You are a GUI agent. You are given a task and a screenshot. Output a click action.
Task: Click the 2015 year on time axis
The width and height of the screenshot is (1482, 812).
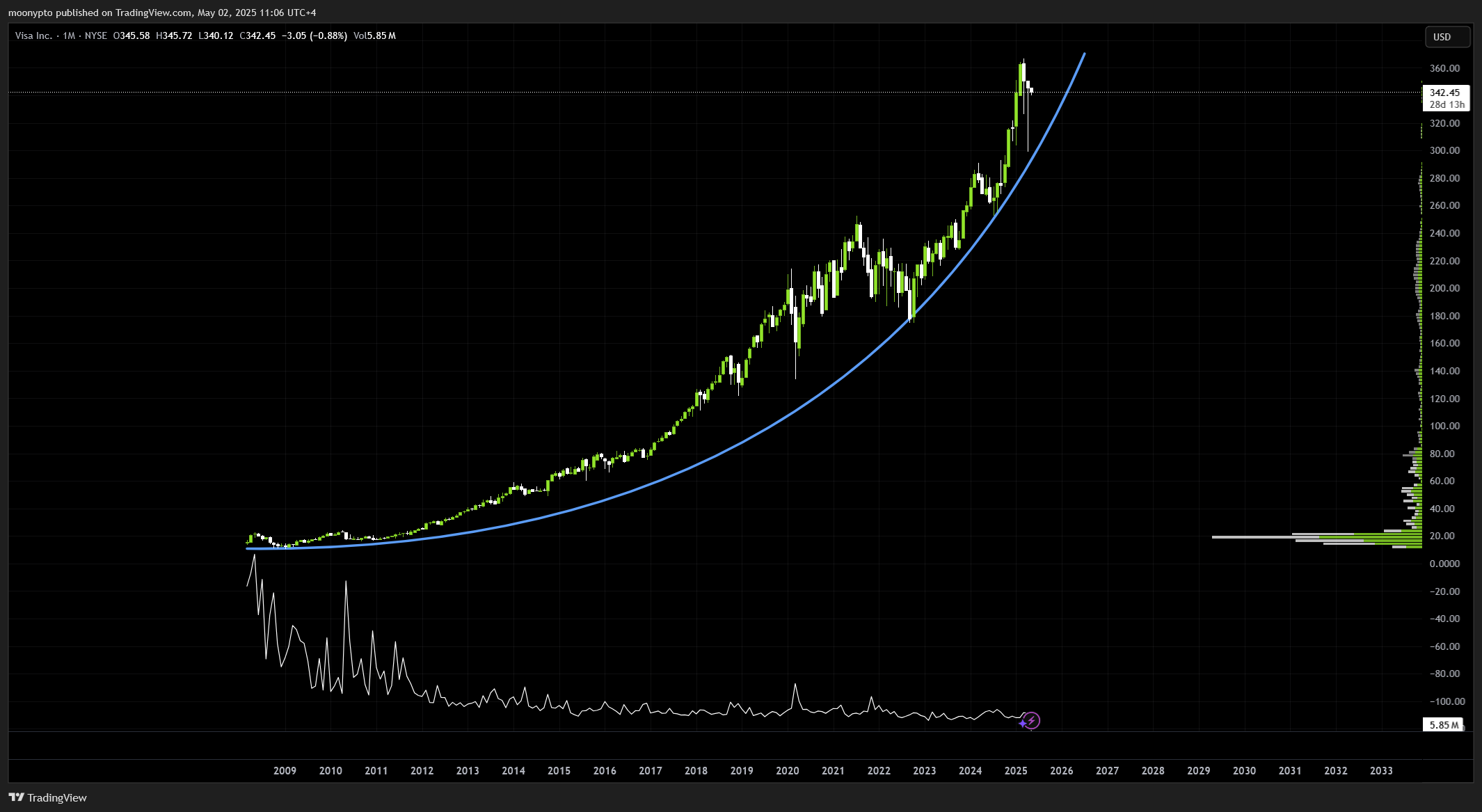coord(559,771)
